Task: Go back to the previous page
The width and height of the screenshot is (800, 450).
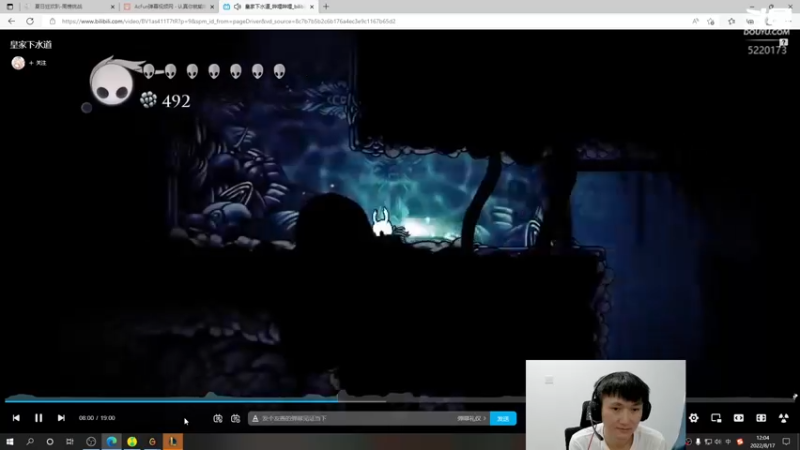Action: click(11, 21)
